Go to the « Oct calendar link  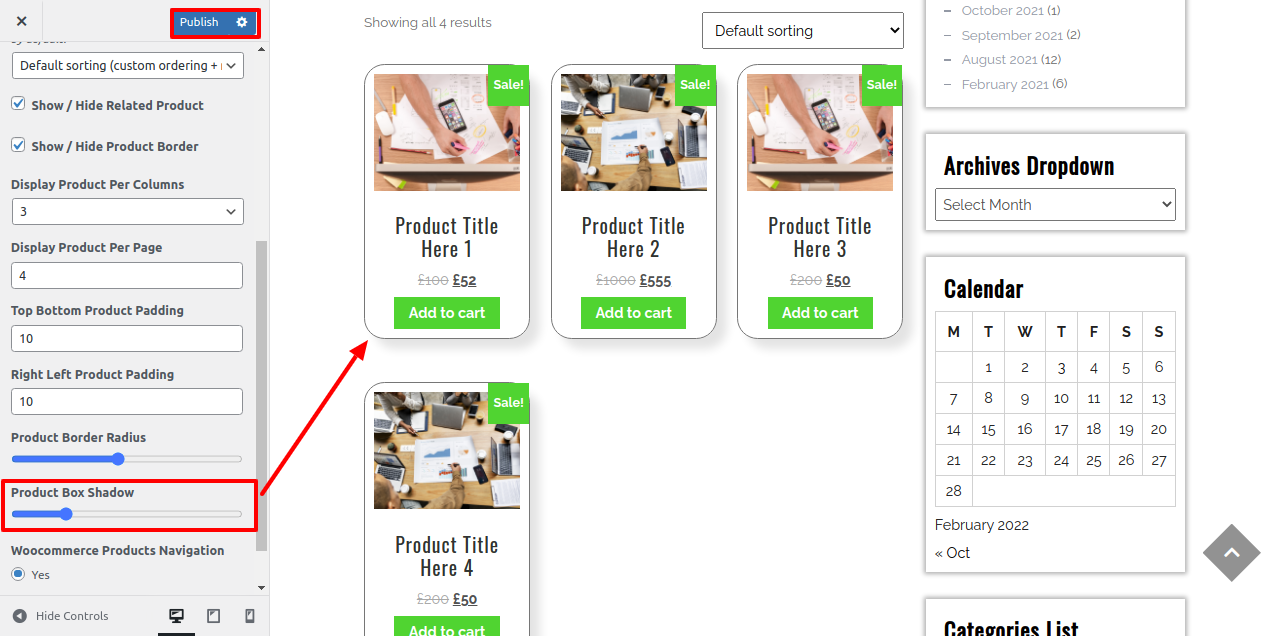[952, 552]
